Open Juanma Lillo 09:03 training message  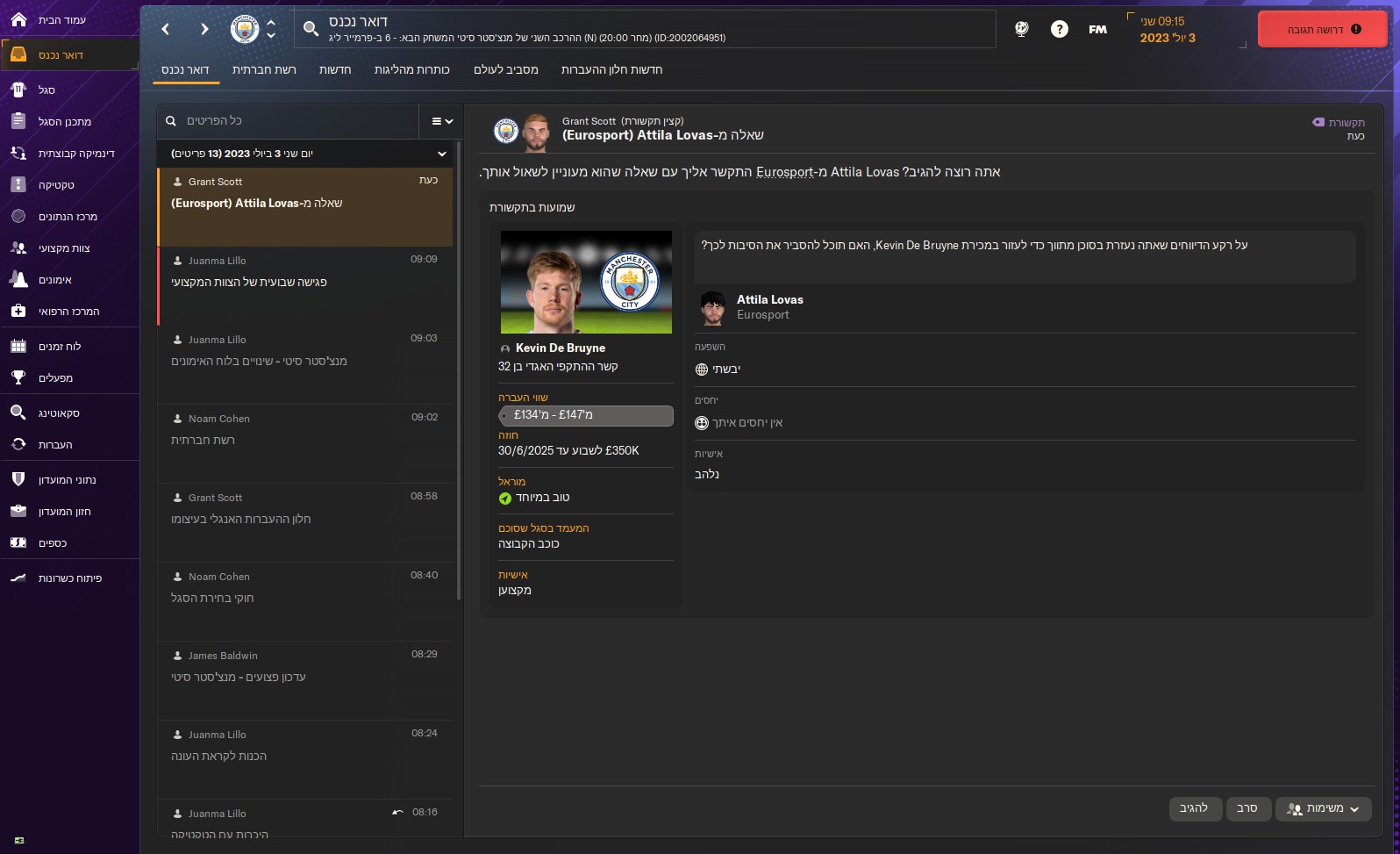(x=305, y=364)
